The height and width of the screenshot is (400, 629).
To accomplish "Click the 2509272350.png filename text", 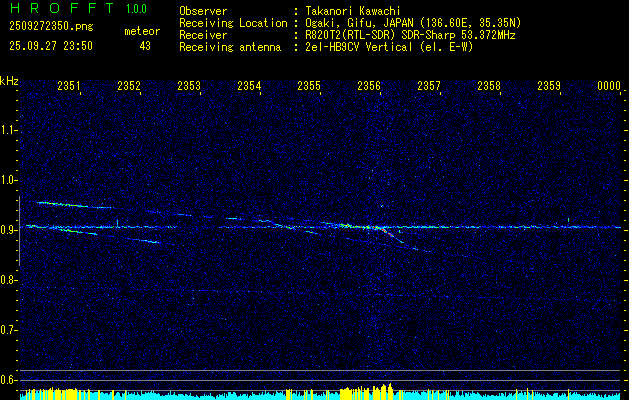I will tap(51, 26).
